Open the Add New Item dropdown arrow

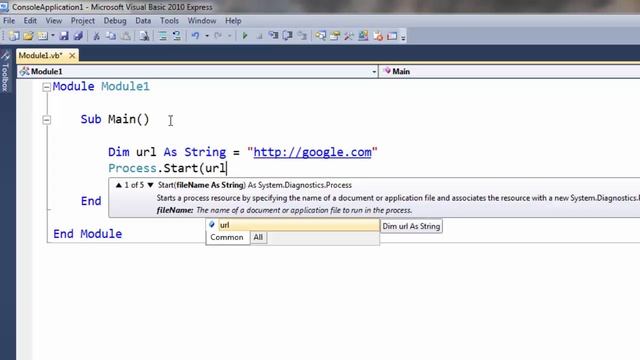53,36
